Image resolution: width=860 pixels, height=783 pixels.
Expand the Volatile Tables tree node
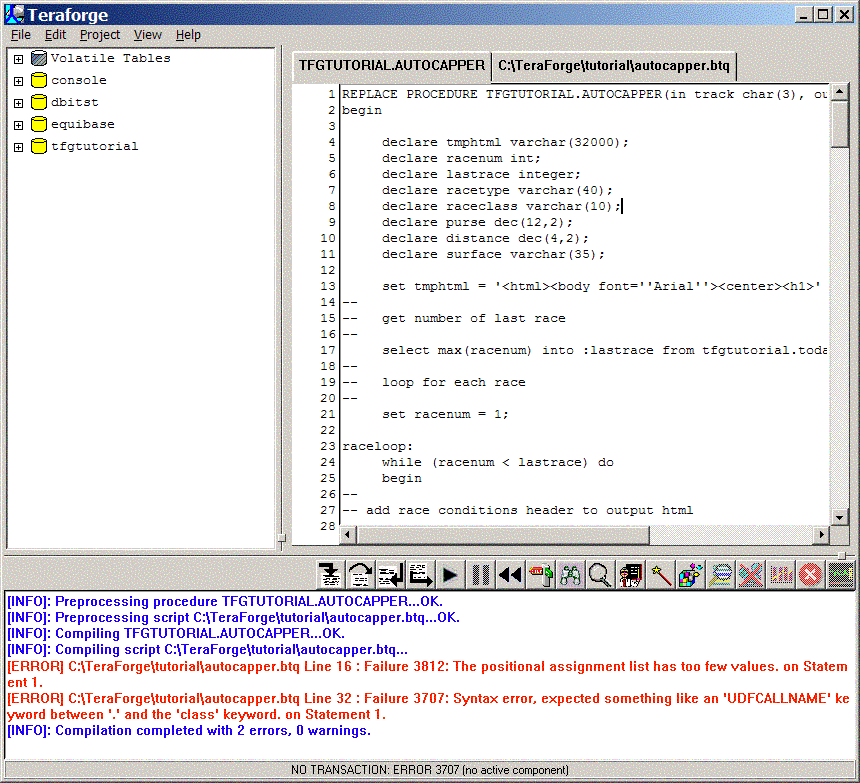tap(19, 59)
